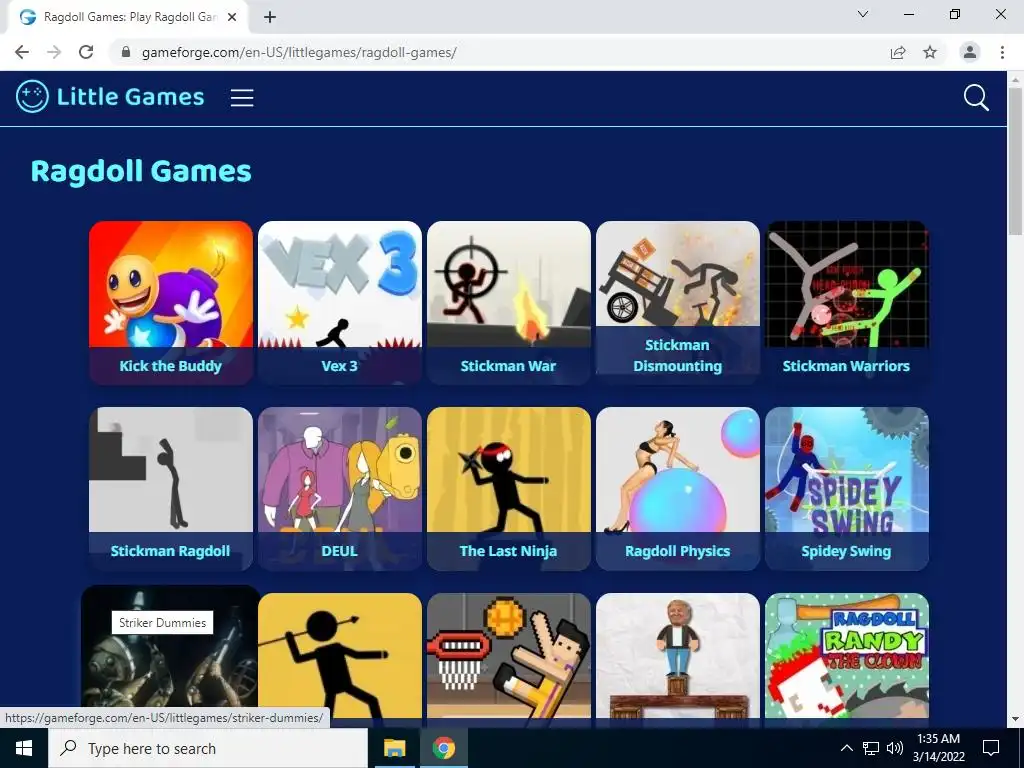Screen dimensions: 1024x768
Task: Open the Windows Start menu
Action: pos(24,748)
